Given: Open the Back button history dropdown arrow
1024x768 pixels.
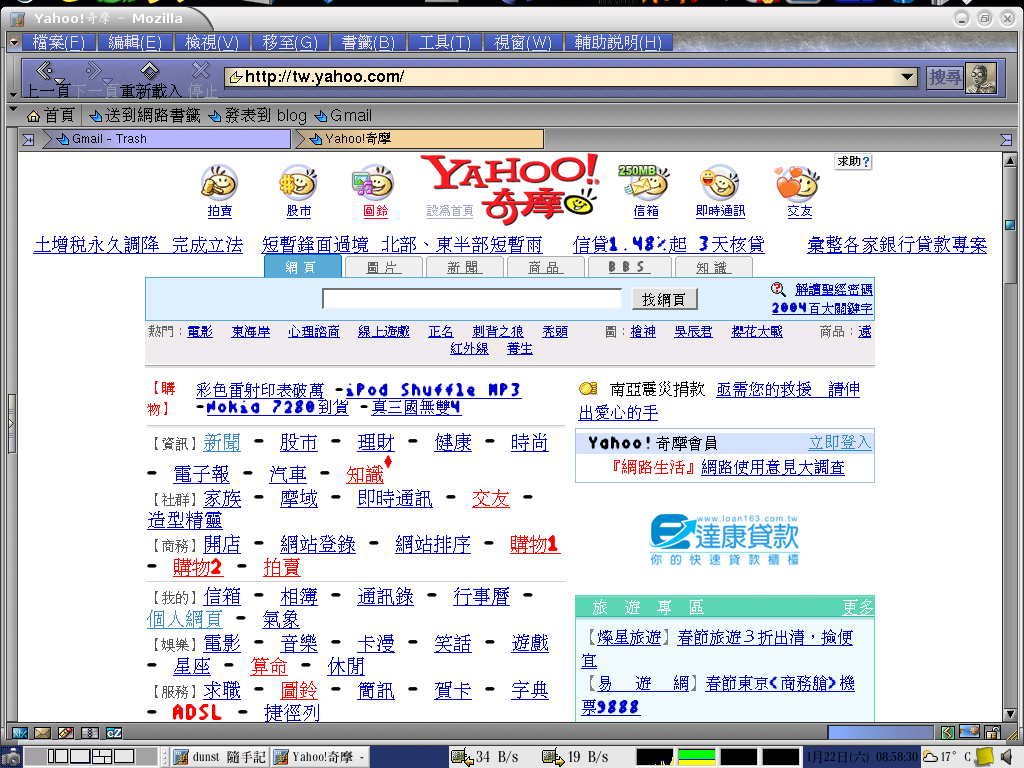Looking at the screenshot, I should point(60,81).
